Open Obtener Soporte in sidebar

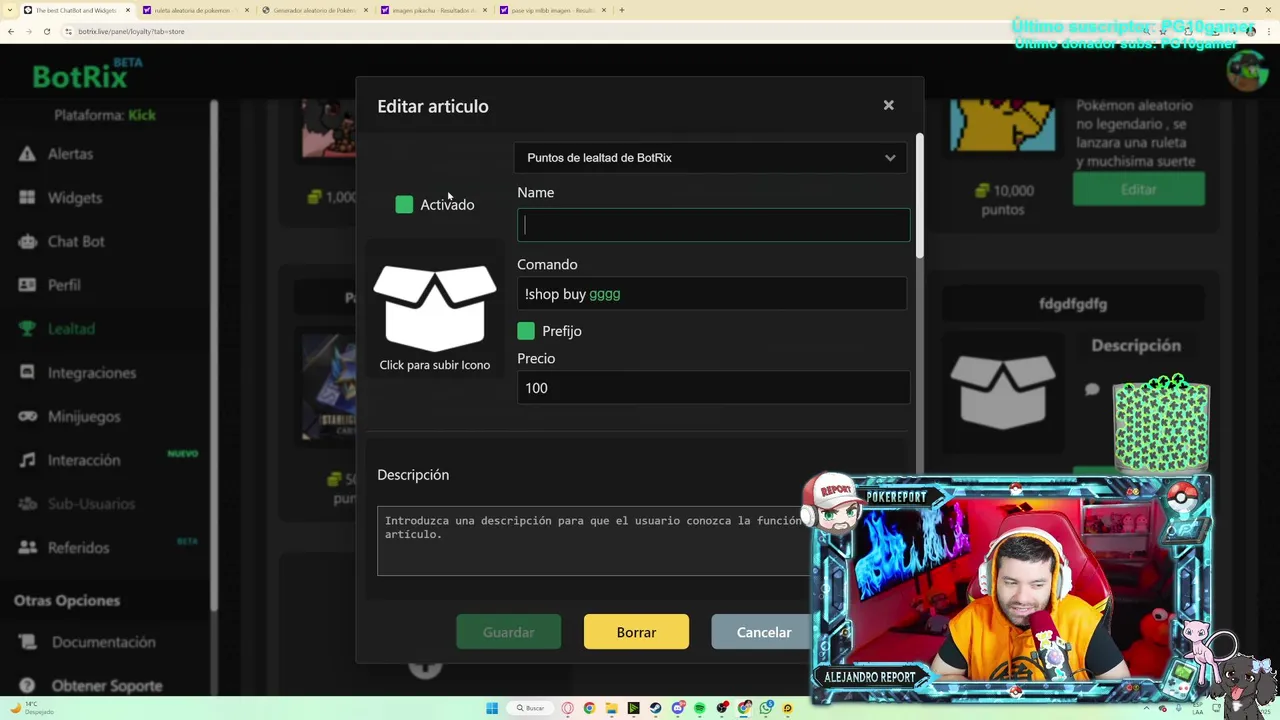click(x=106, y=686)
